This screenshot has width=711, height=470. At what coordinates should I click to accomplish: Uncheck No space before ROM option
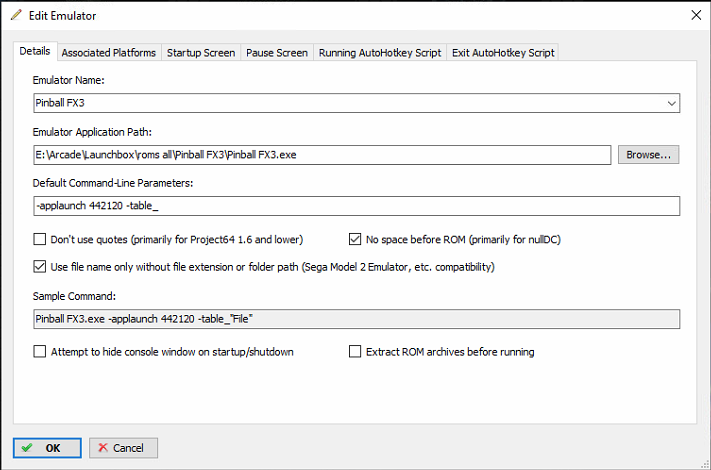[355, 239]
